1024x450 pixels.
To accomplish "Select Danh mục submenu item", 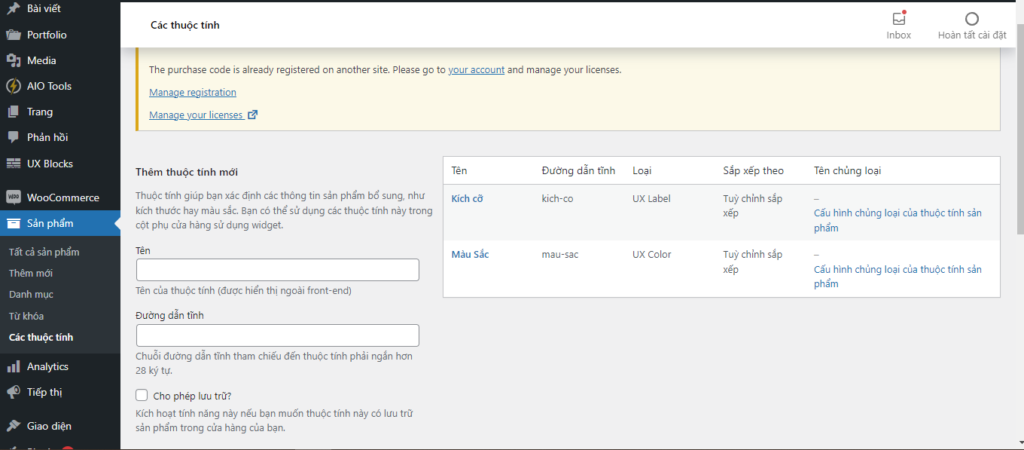I will click(x=31, y=294).
